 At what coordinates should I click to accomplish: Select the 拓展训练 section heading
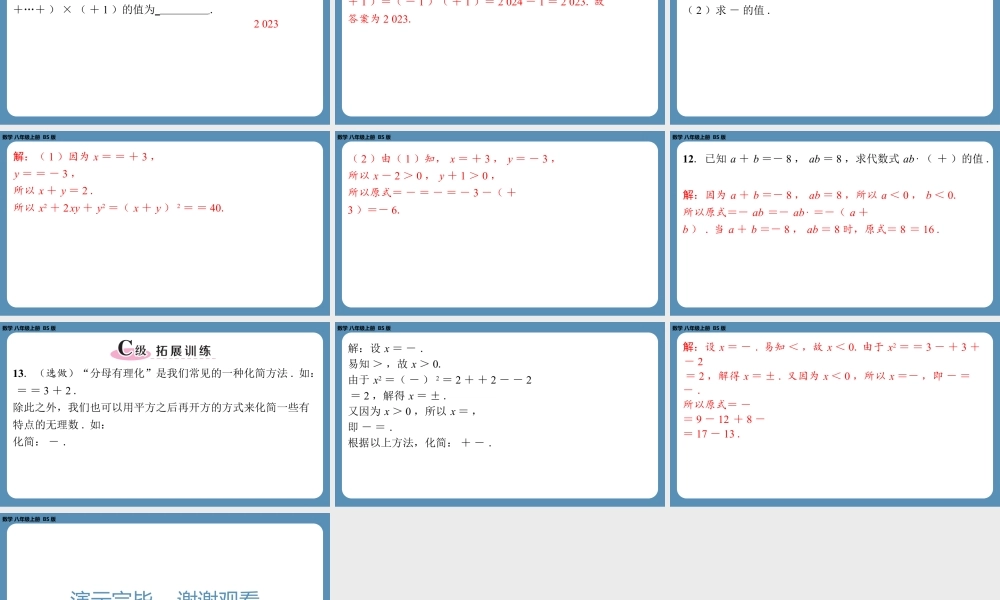[183, 351]
